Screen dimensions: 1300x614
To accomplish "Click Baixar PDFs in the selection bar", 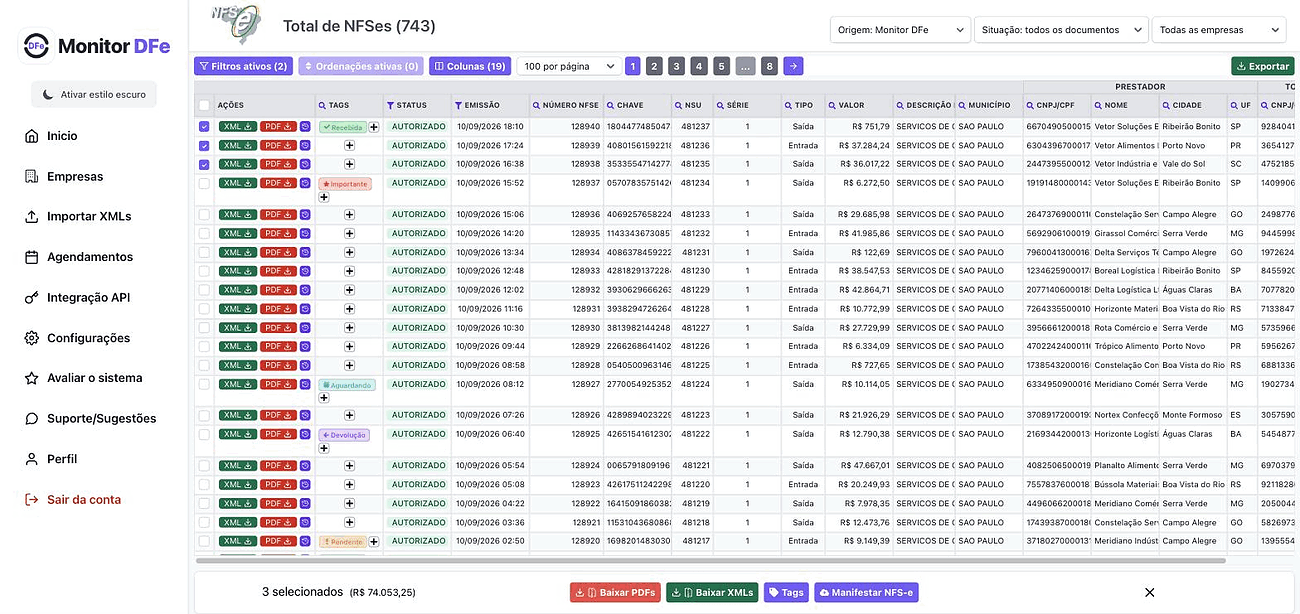I will click(x=615, y=592).
